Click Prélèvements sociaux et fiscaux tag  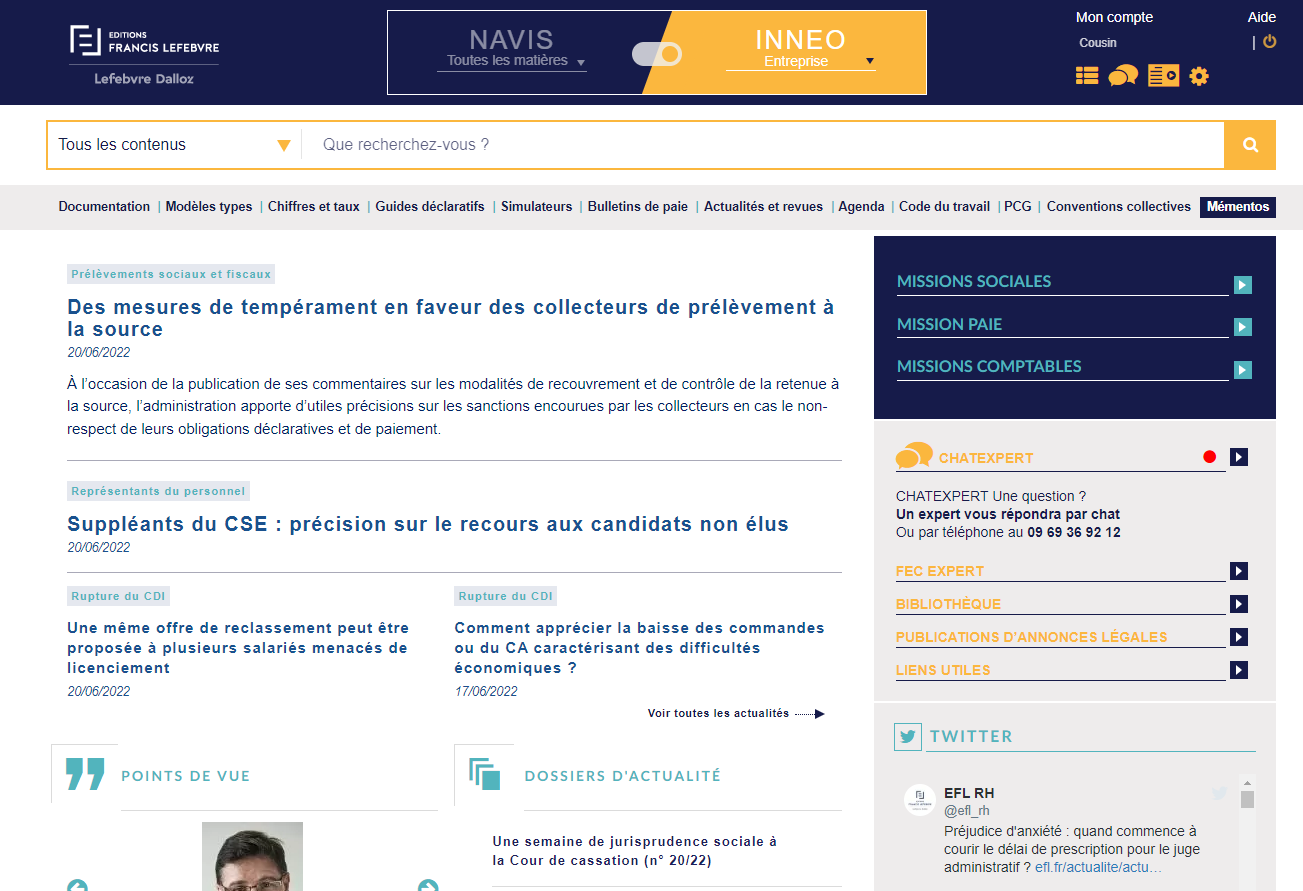[x=171, y=274]
